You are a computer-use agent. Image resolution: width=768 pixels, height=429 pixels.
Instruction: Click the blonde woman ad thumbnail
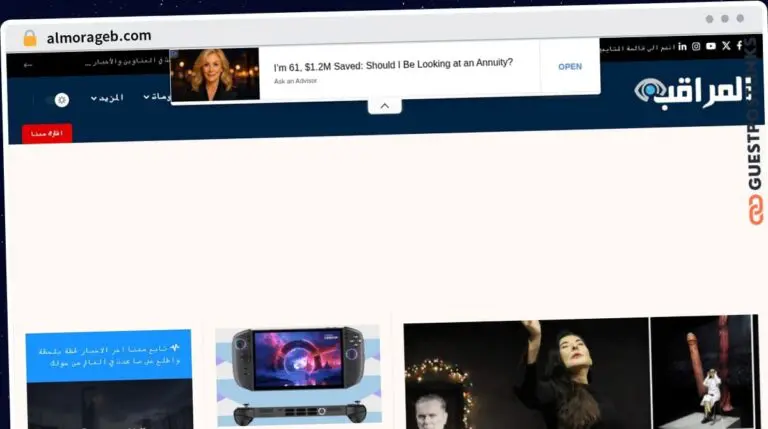[215, 73]
